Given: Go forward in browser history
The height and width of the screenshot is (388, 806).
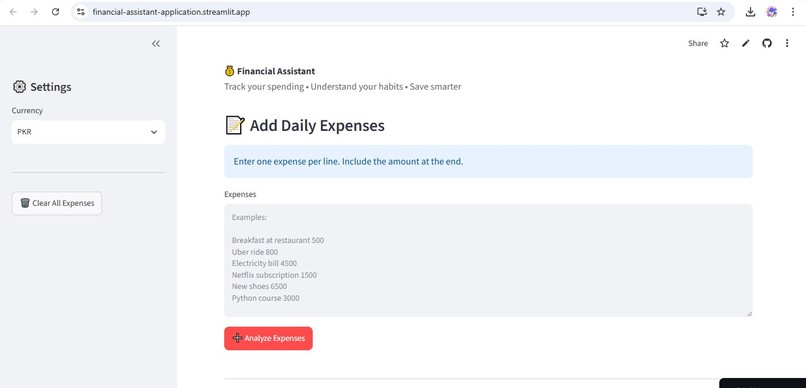Looking at the screenshot, I should coord(34,12).
